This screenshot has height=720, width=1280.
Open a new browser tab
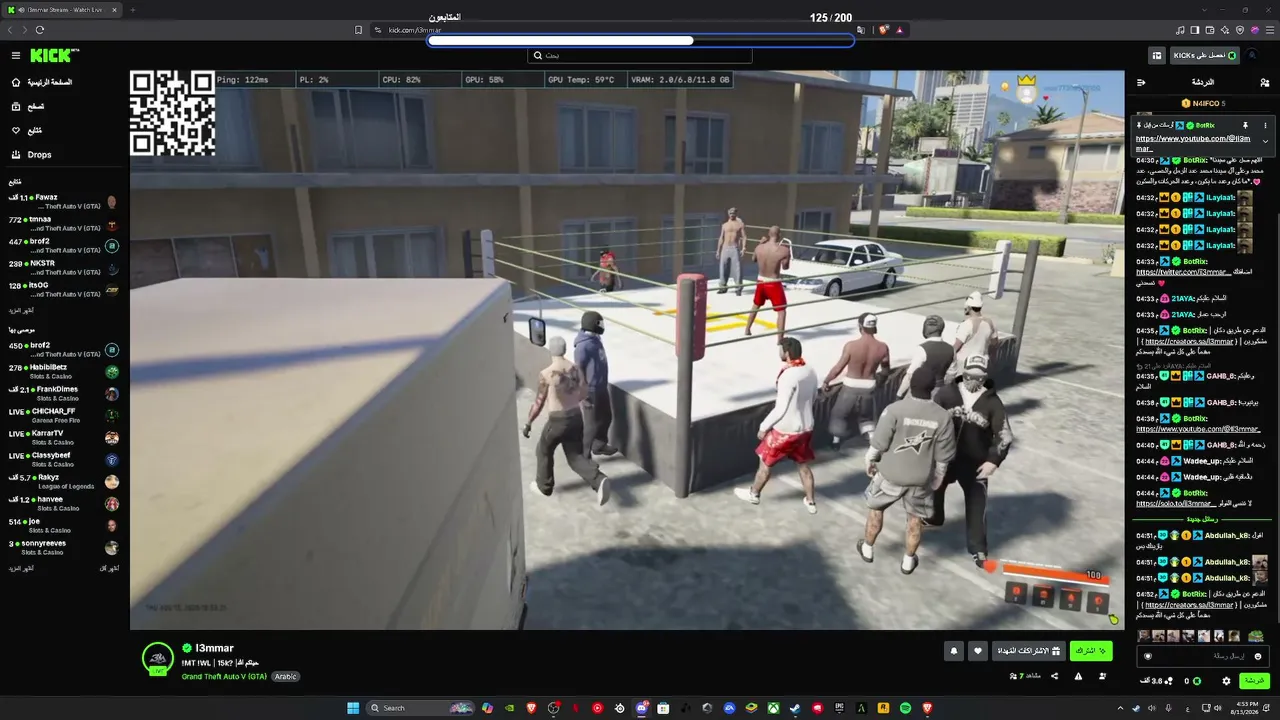(x=132, y=10)
